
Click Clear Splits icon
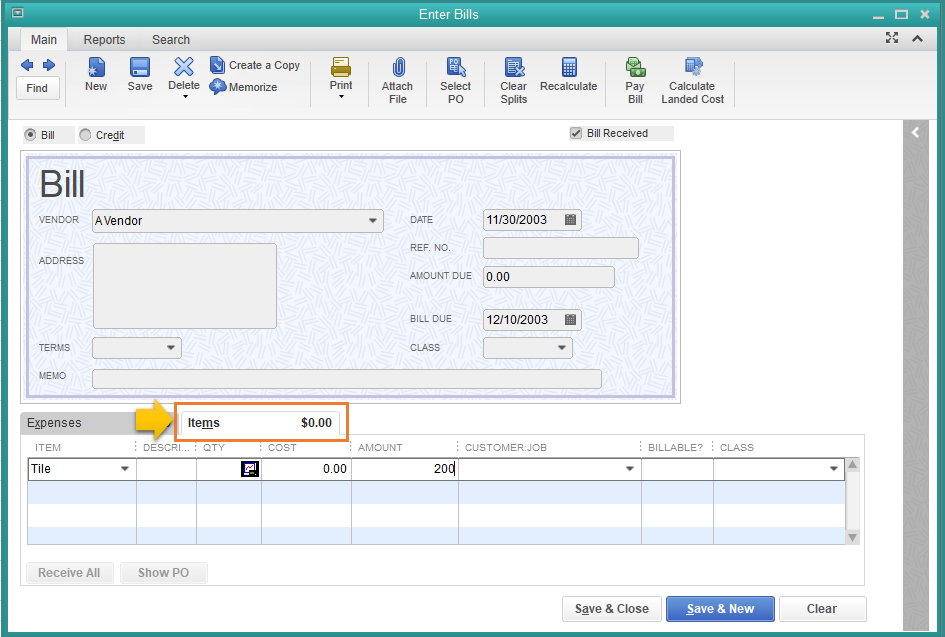click(514, 67)
